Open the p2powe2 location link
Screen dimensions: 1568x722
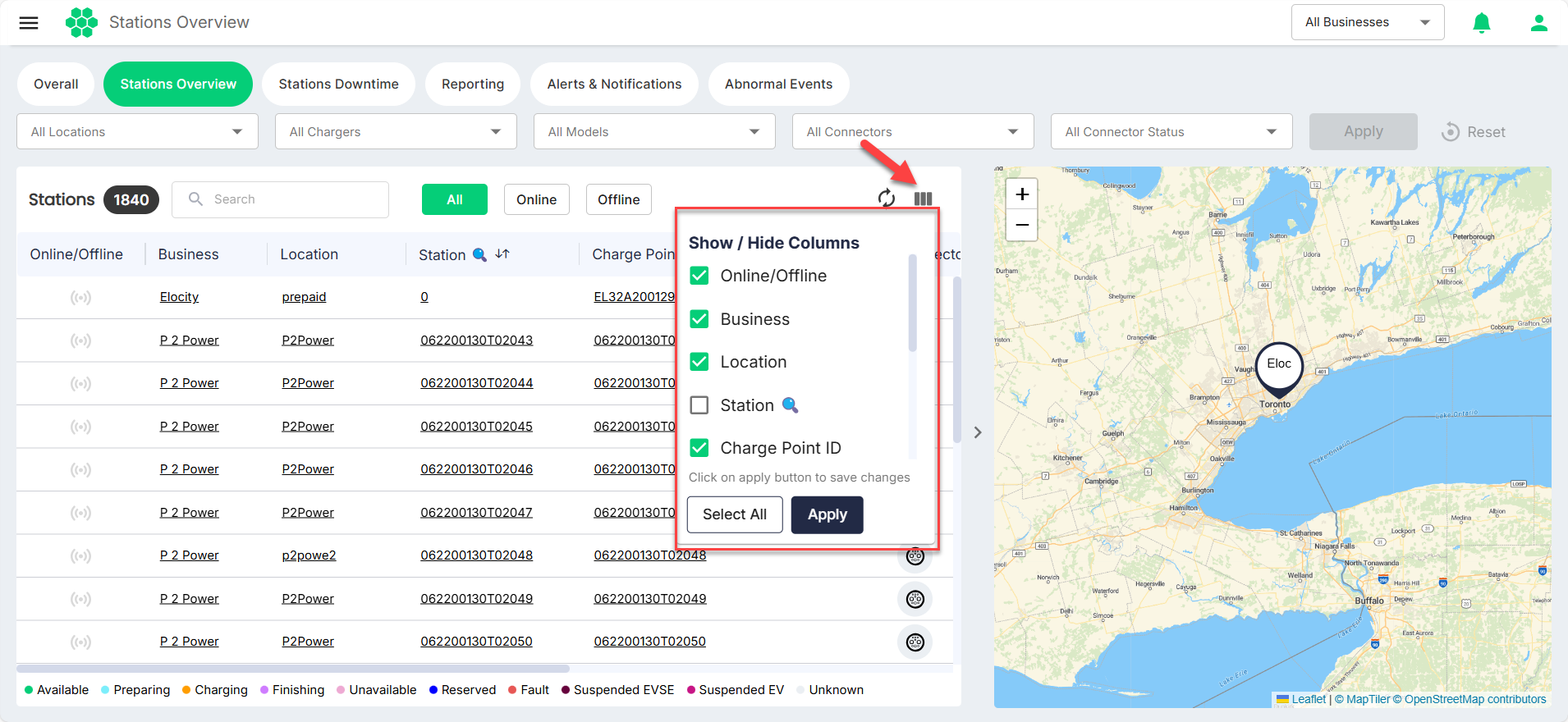coord(309,555)
